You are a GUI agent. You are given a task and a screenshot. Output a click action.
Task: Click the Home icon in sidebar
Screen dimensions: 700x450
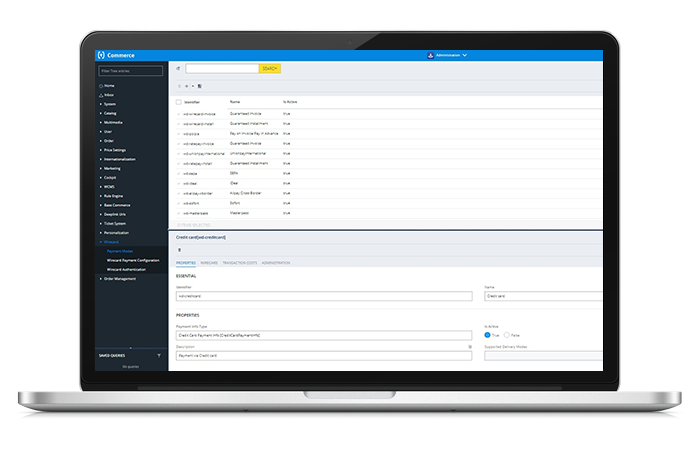pyautogui.click(x=100, y=86)
